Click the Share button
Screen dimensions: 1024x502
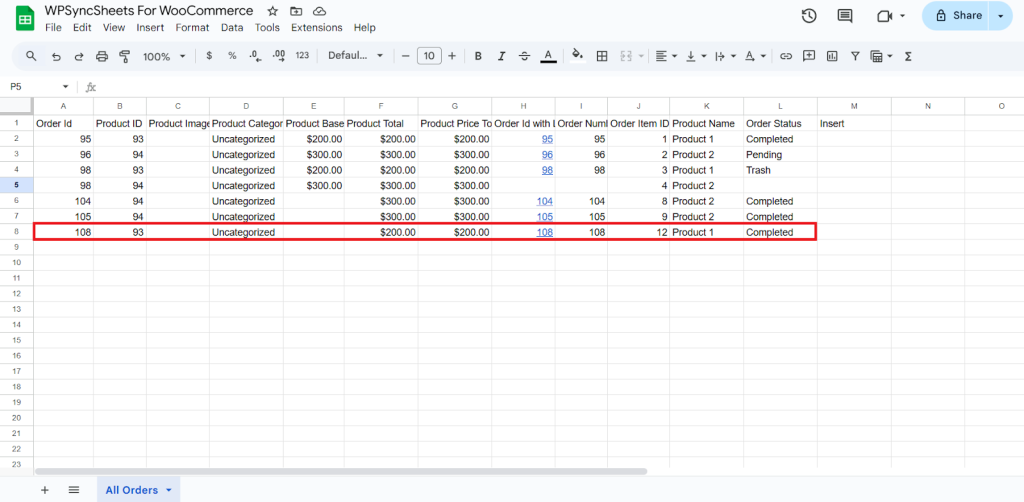point(955,16)
